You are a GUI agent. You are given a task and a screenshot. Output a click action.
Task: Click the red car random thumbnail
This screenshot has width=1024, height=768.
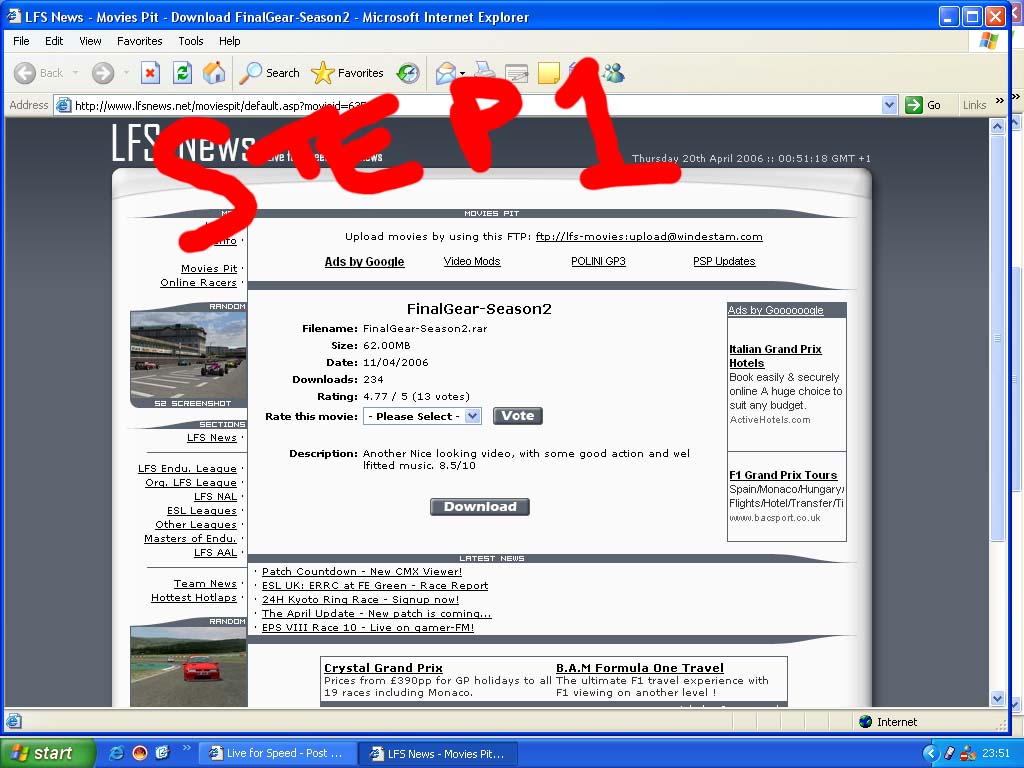[x=189, y=667]
